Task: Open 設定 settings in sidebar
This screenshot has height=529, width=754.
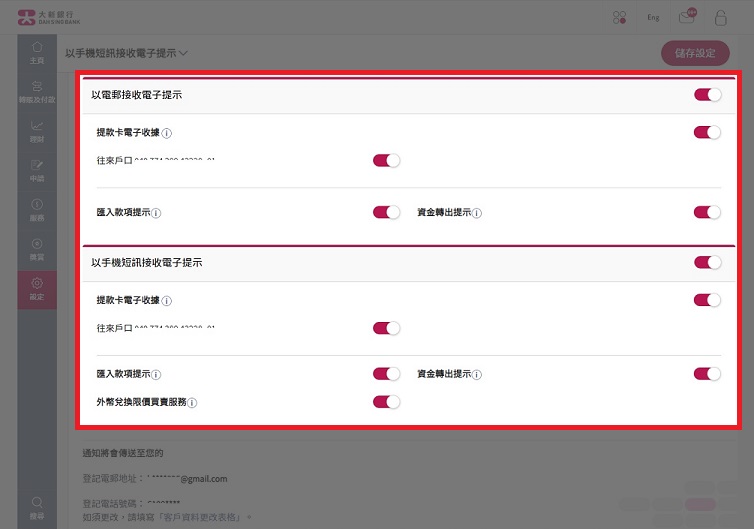Action: (37, 290)
